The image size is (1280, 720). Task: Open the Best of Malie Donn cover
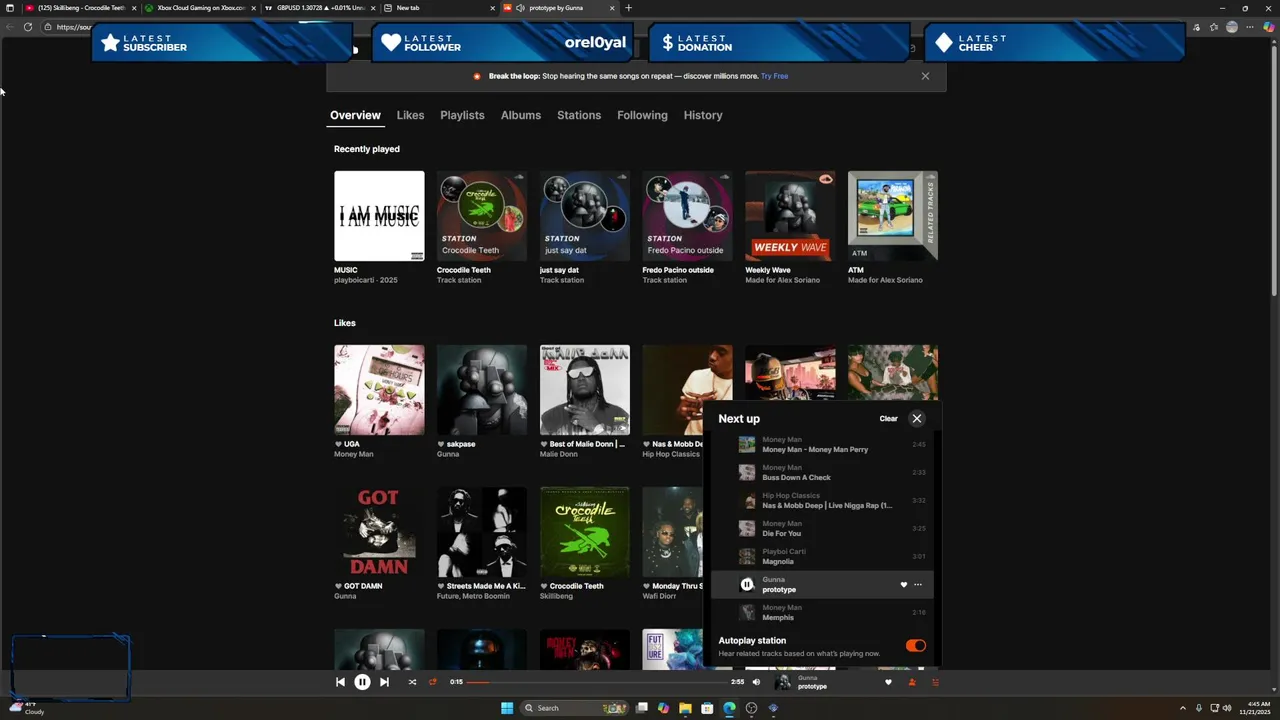click(x=585, y=390)
